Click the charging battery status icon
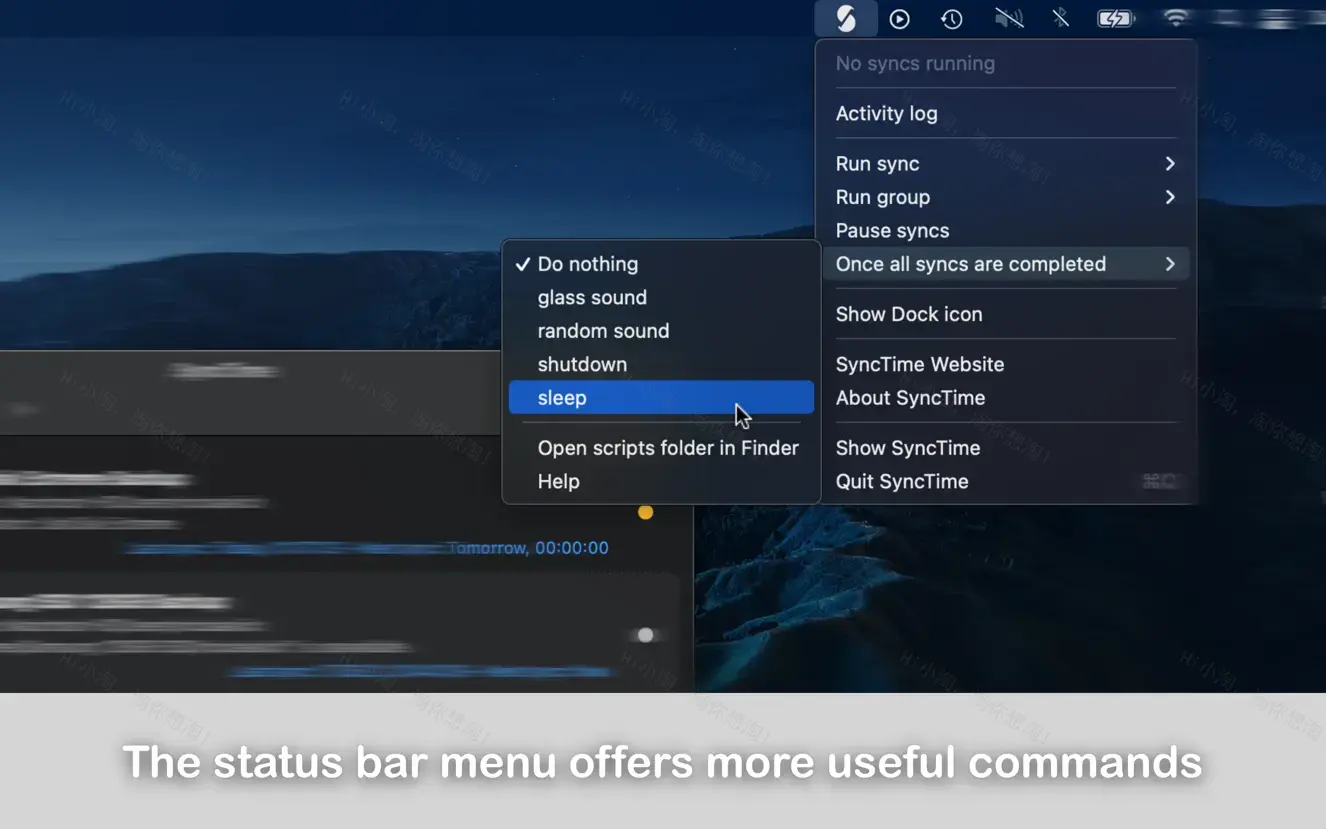Viewport: 1326px width, 829px height. coord(1116,17)
